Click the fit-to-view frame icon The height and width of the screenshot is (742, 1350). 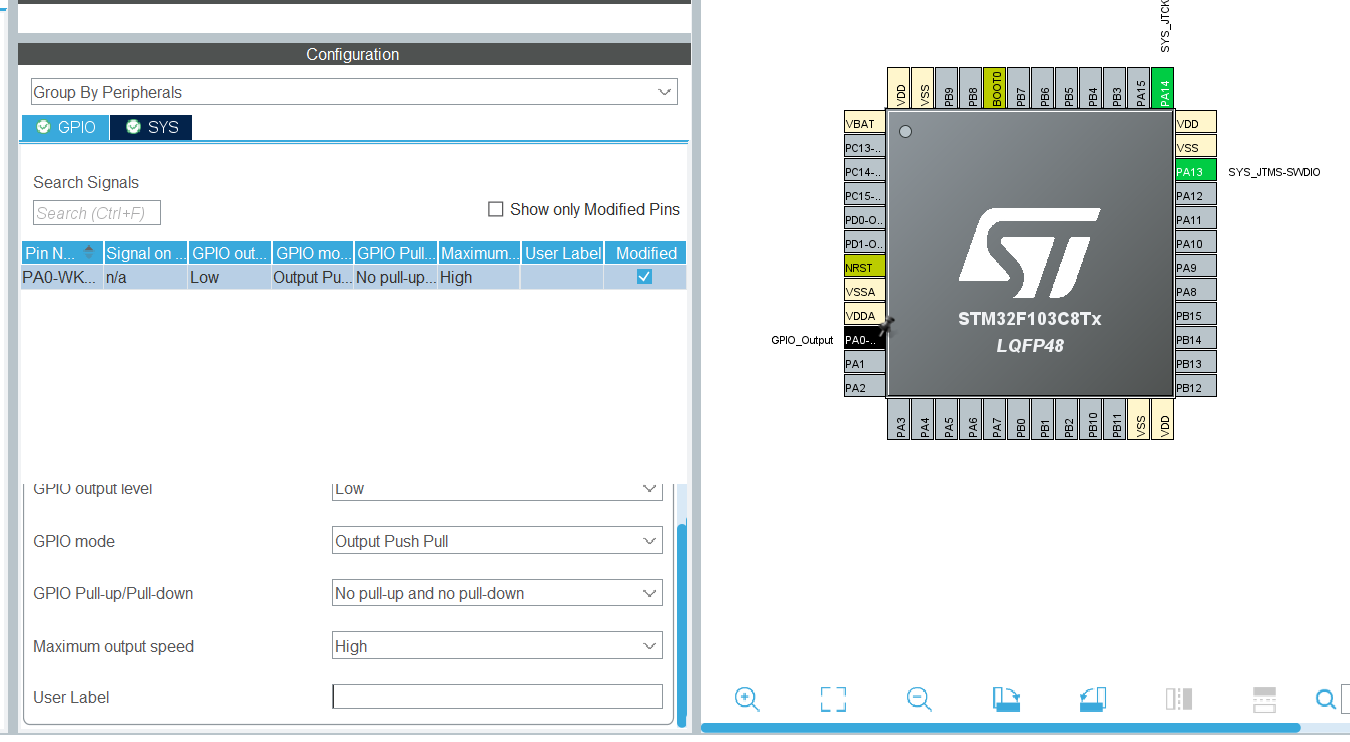coord(833,699)
